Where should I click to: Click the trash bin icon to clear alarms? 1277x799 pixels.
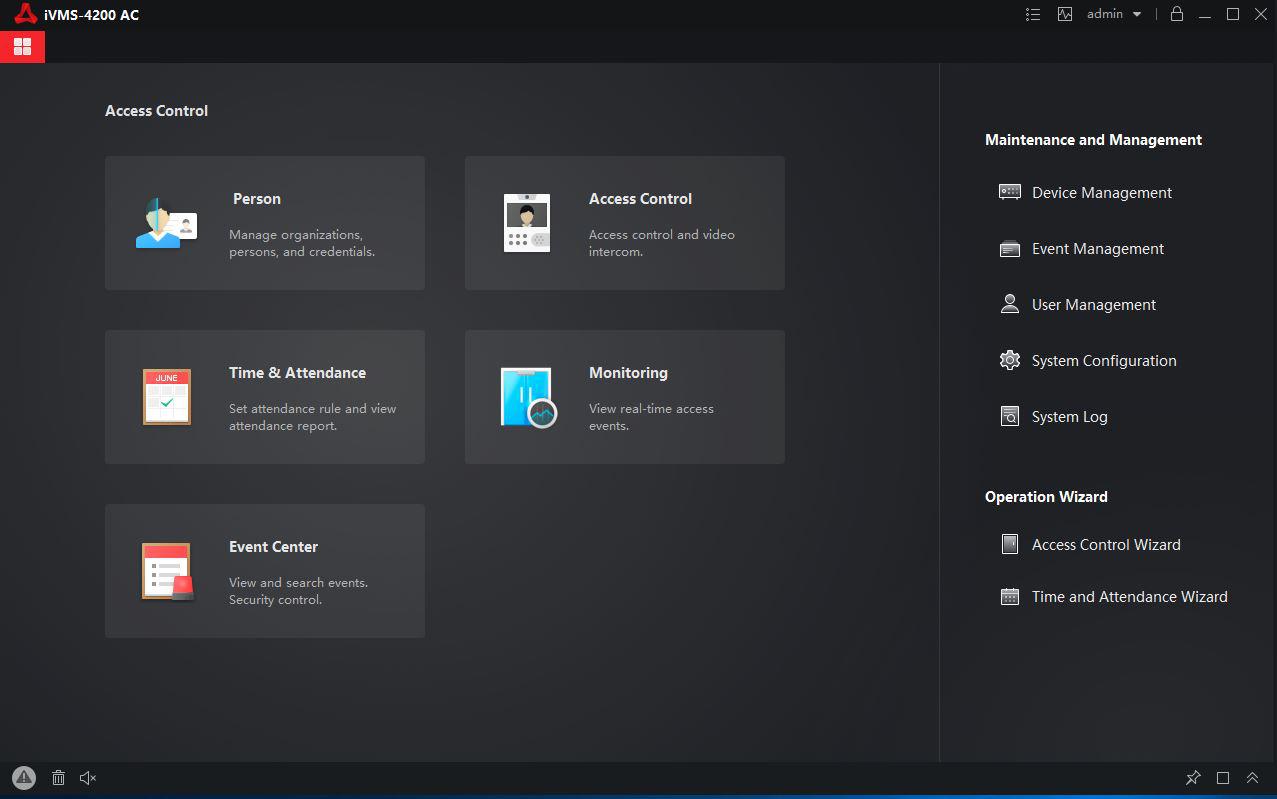58,778
